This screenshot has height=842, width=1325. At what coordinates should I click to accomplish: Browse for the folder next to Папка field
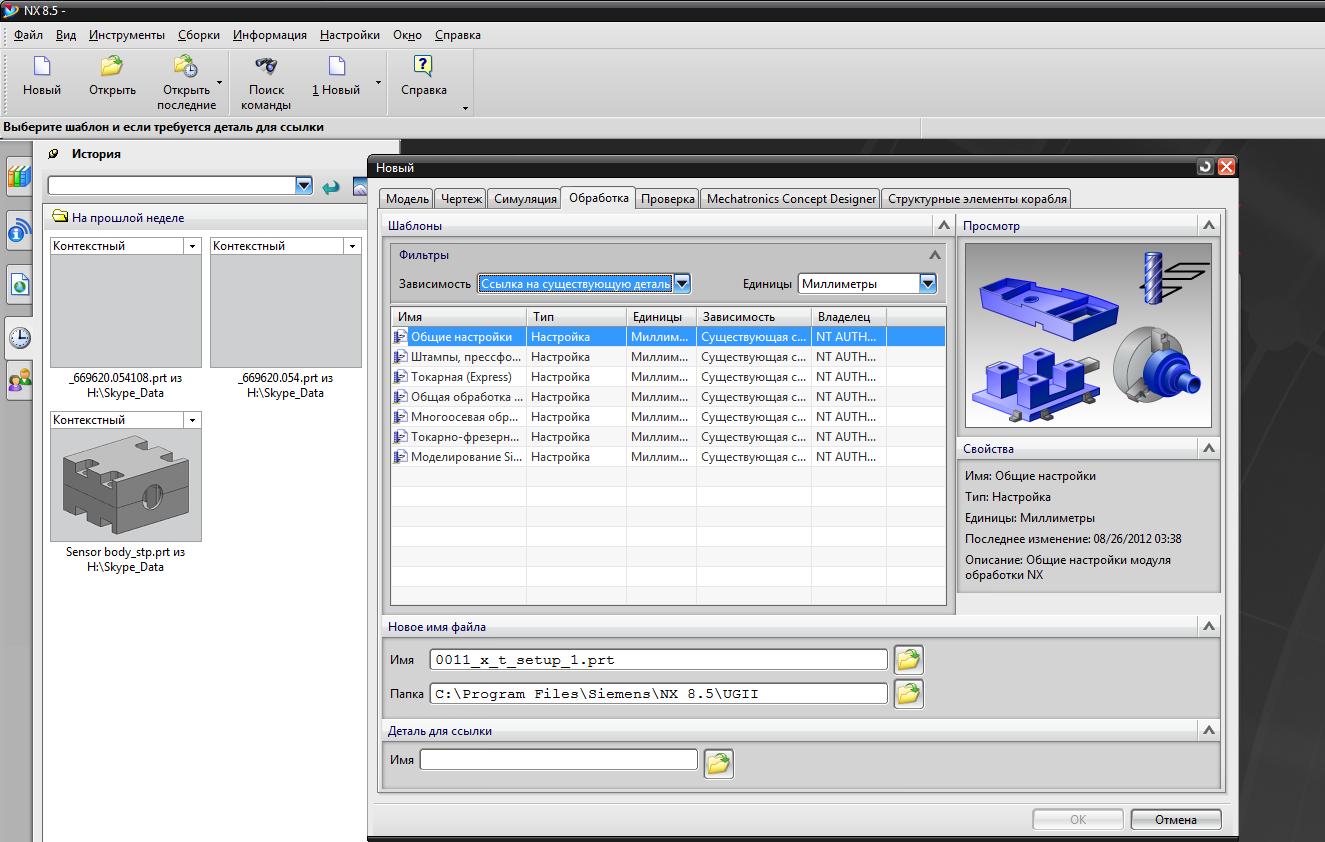(908, 694)
